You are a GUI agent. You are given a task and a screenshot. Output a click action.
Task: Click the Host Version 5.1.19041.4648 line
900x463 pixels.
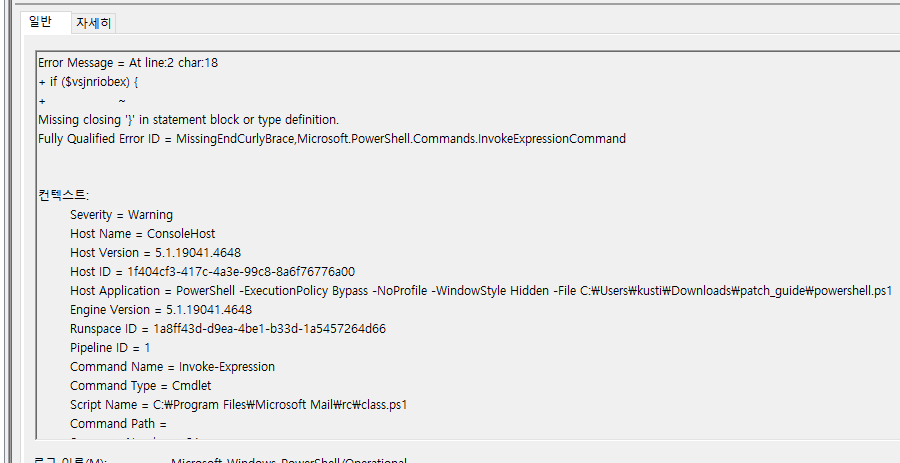155,252
